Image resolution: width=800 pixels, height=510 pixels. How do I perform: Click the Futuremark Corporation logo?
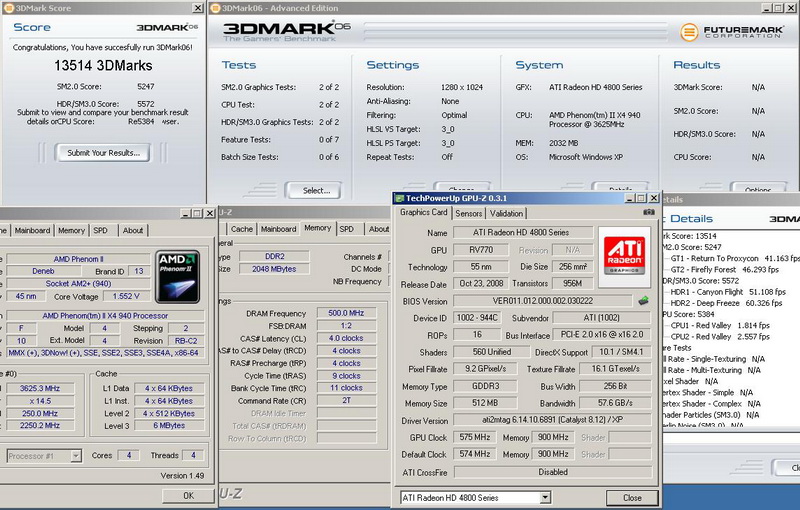(x=731, y=32)
